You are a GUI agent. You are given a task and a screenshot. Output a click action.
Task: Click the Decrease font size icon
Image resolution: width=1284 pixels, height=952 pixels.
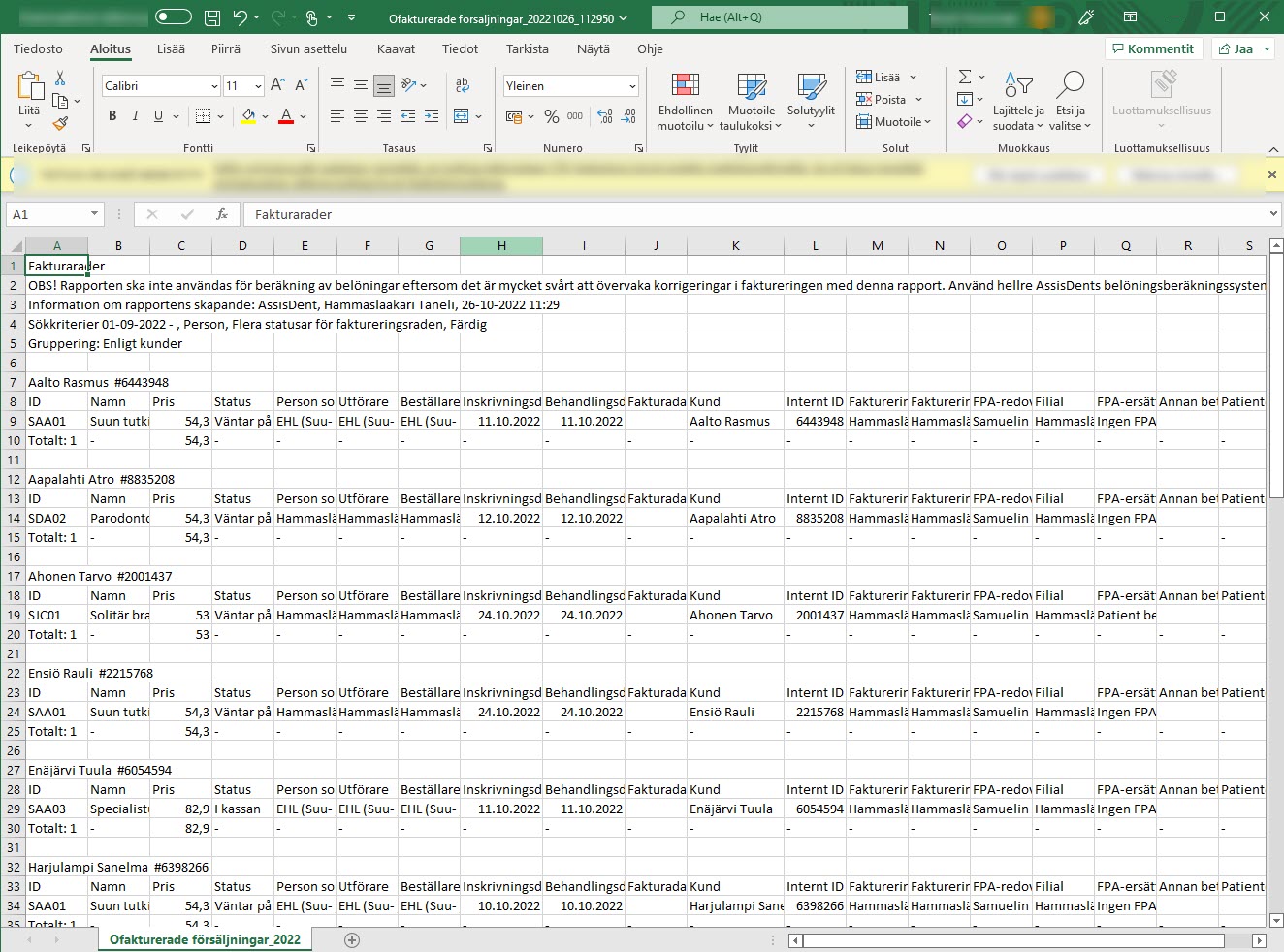pos(301,85)
